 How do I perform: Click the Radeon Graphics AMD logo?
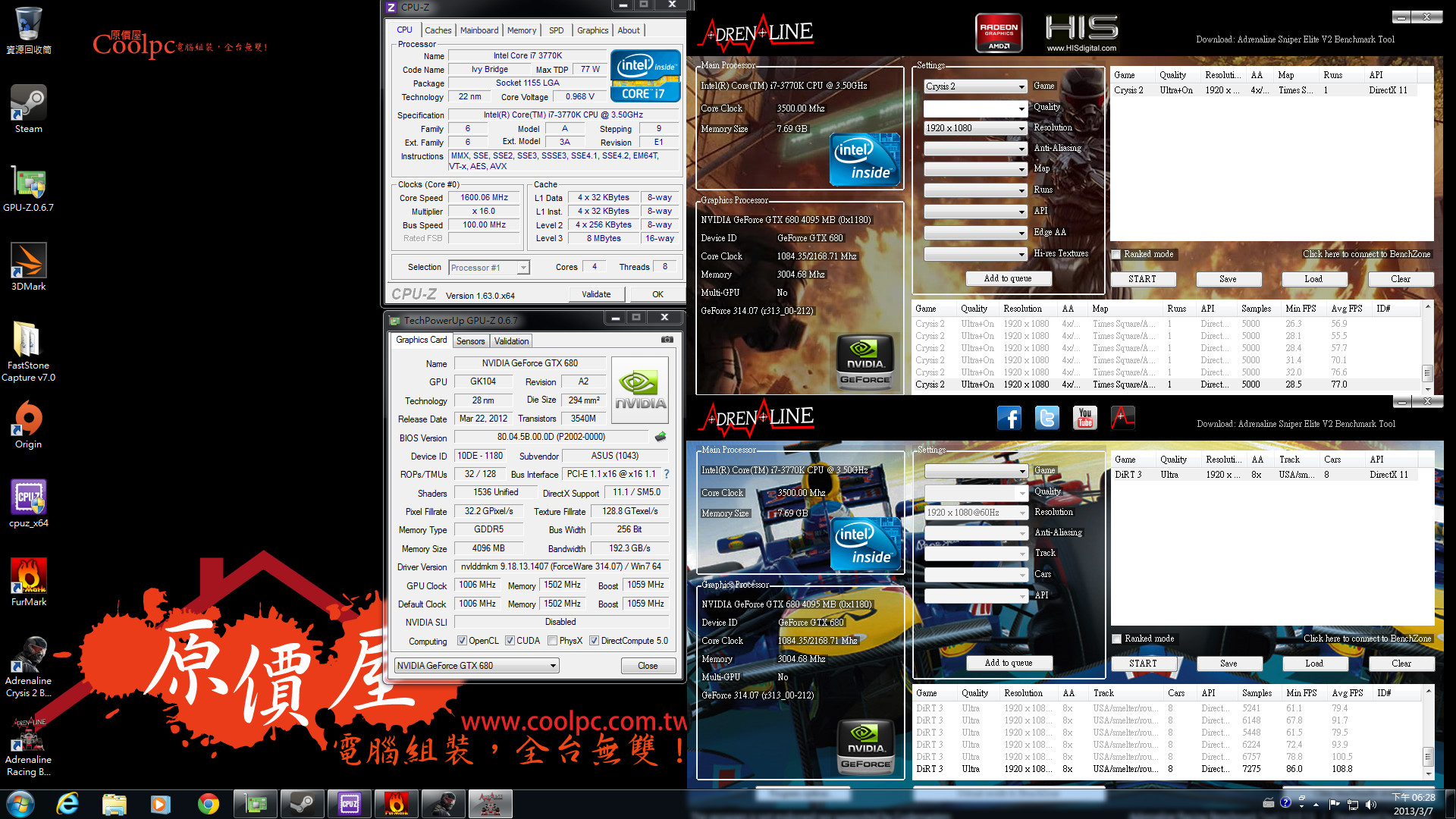(x=998, y=34)
